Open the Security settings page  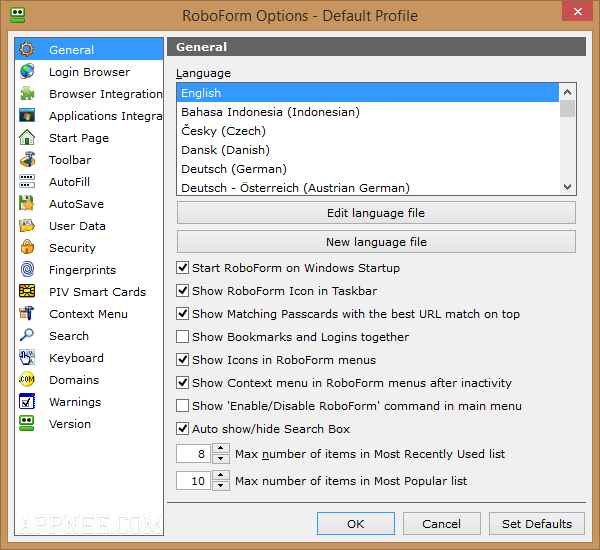click(x=89, y=248)
